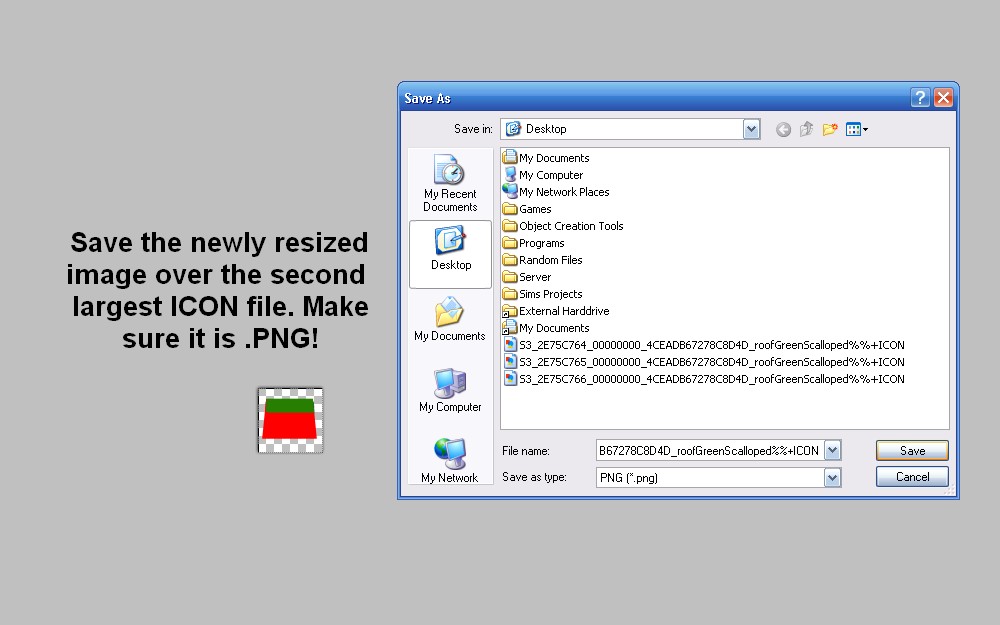Click the Back navigation arrow icon

click(783, 129)
